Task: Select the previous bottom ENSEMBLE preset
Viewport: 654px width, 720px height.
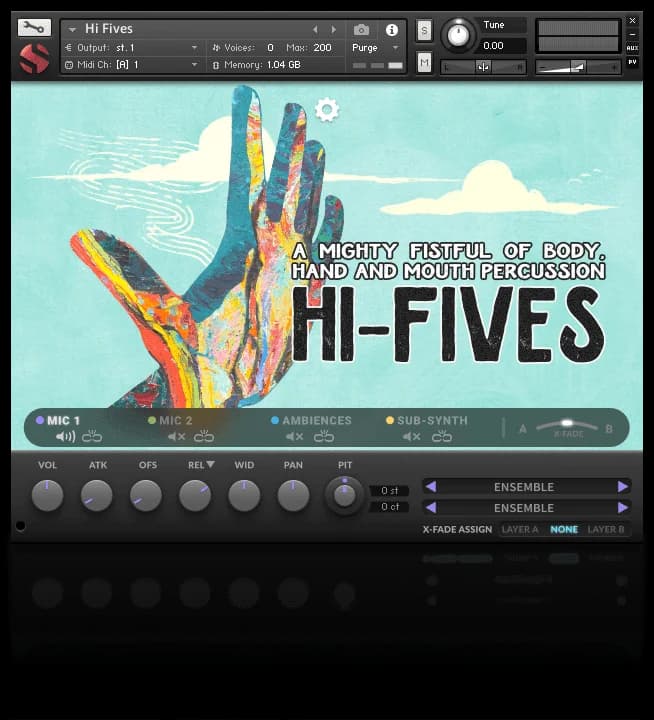Action: [431, 507]
